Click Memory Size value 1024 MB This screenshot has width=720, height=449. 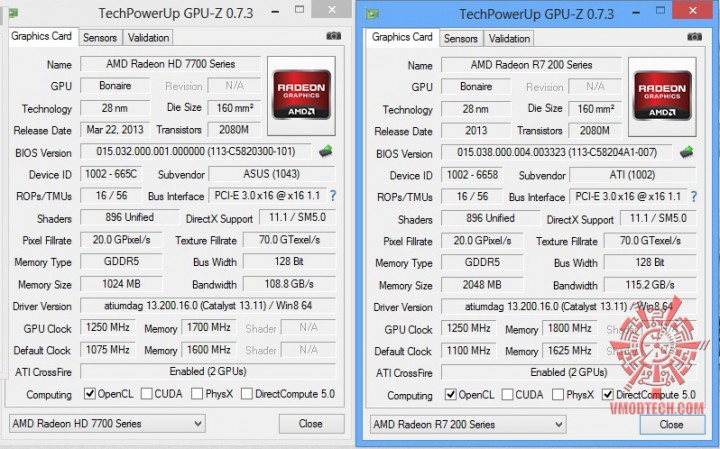121,284
